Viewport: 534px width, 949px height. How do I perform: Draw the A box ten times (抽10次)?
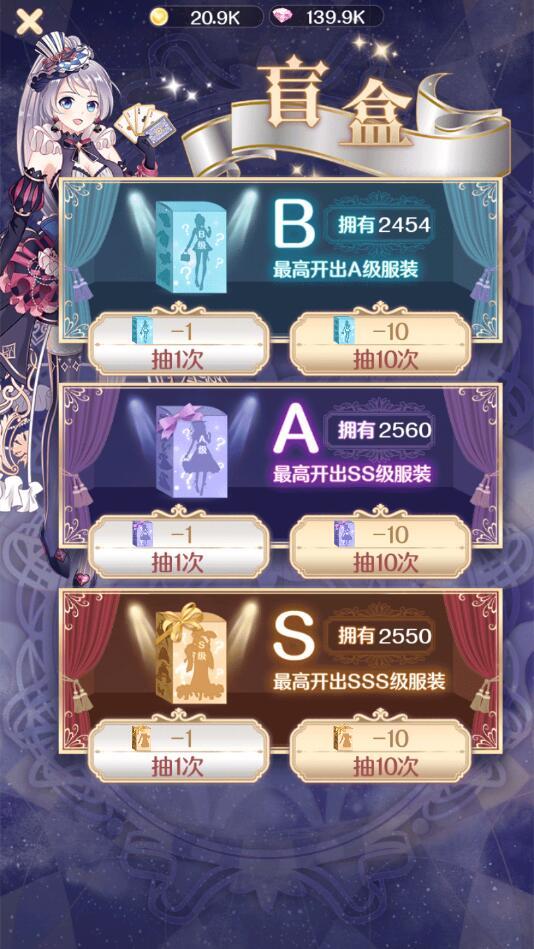coord(381,547)
